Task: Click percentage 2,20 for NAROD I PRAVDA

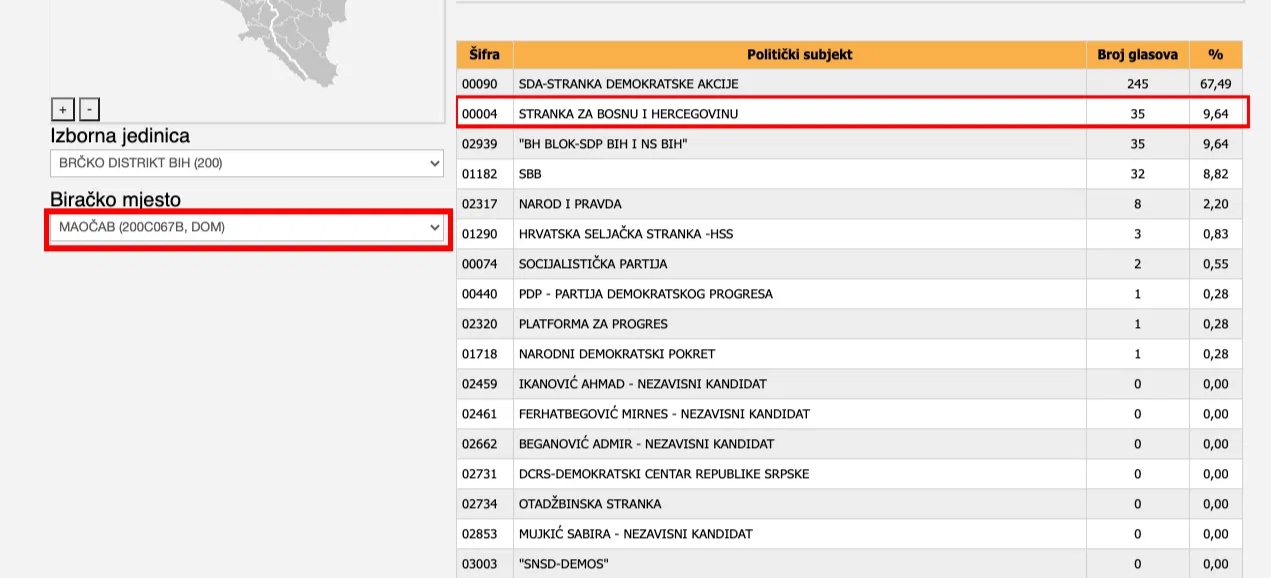Action: click(x=1216, y=204)
